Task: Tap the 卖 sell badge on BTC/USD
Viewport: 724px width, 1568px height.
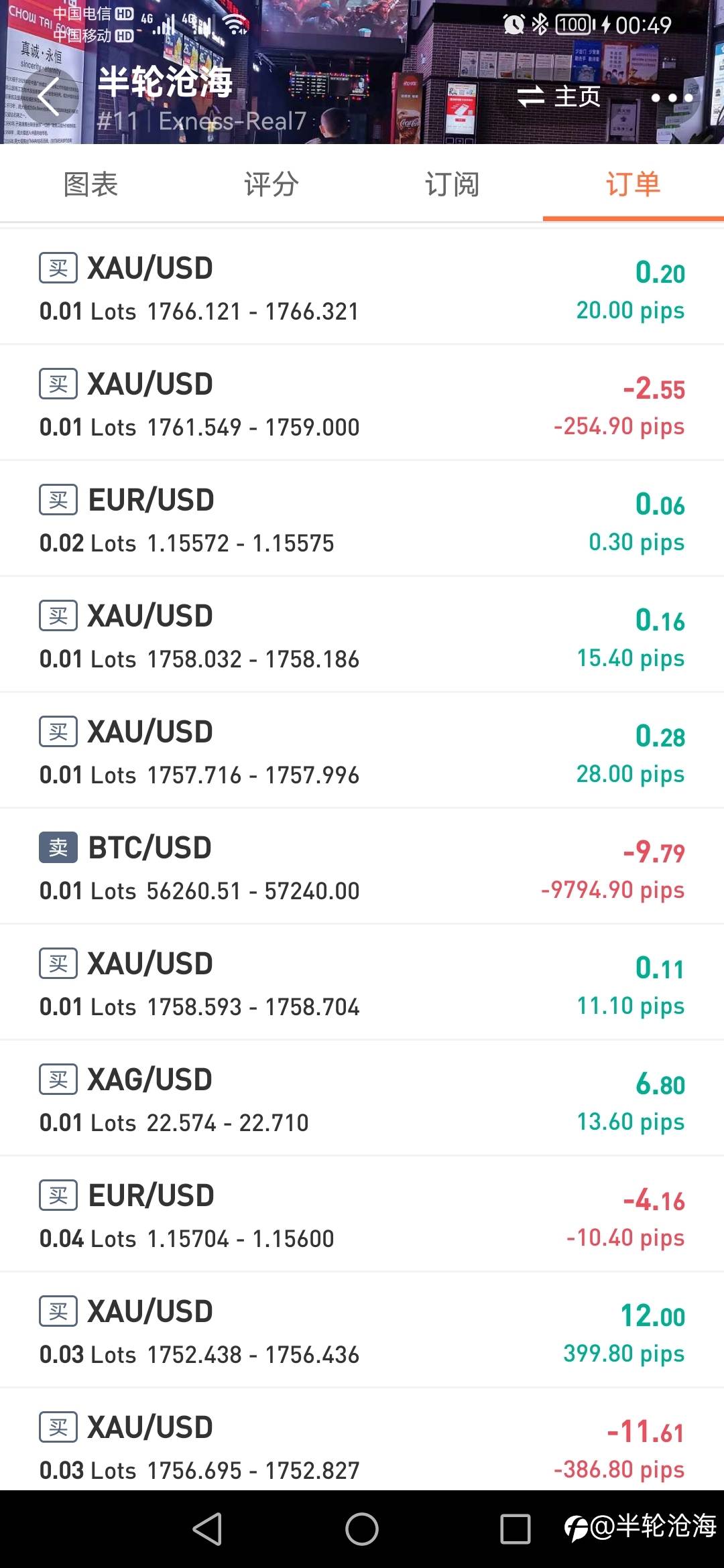Action: [58, 848]
